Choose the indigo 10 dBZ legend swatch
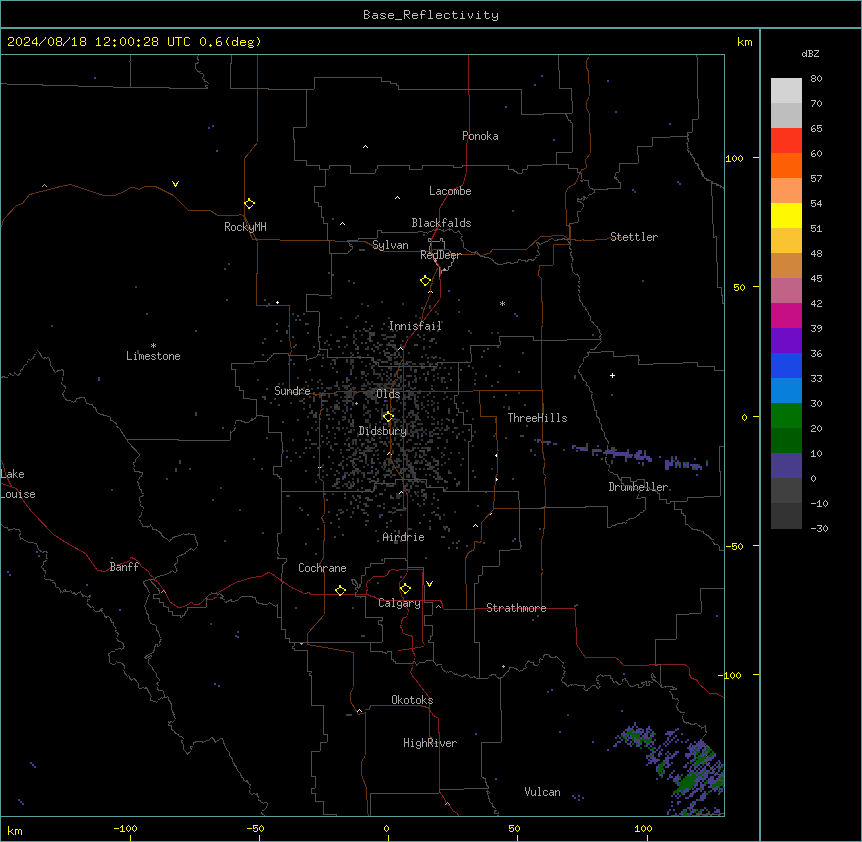862x842 pixels. coord(786,466)
